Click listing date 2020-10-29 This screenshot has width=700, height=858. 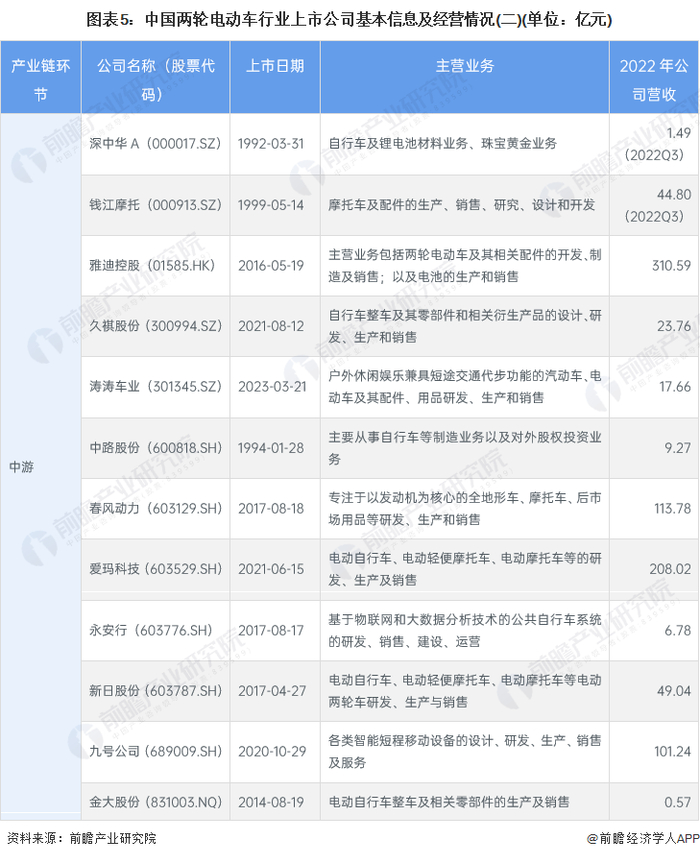(272, 752)
